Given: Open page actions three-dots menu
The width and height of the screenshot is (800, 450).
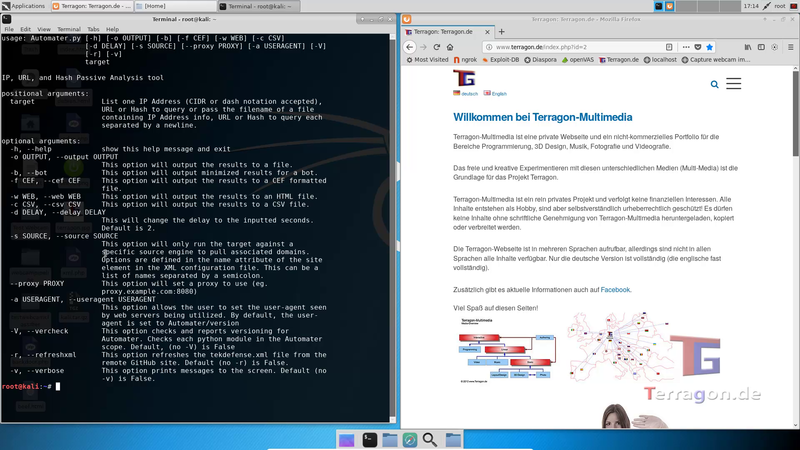Looking at the screenshot, I should tap(686, 47).
